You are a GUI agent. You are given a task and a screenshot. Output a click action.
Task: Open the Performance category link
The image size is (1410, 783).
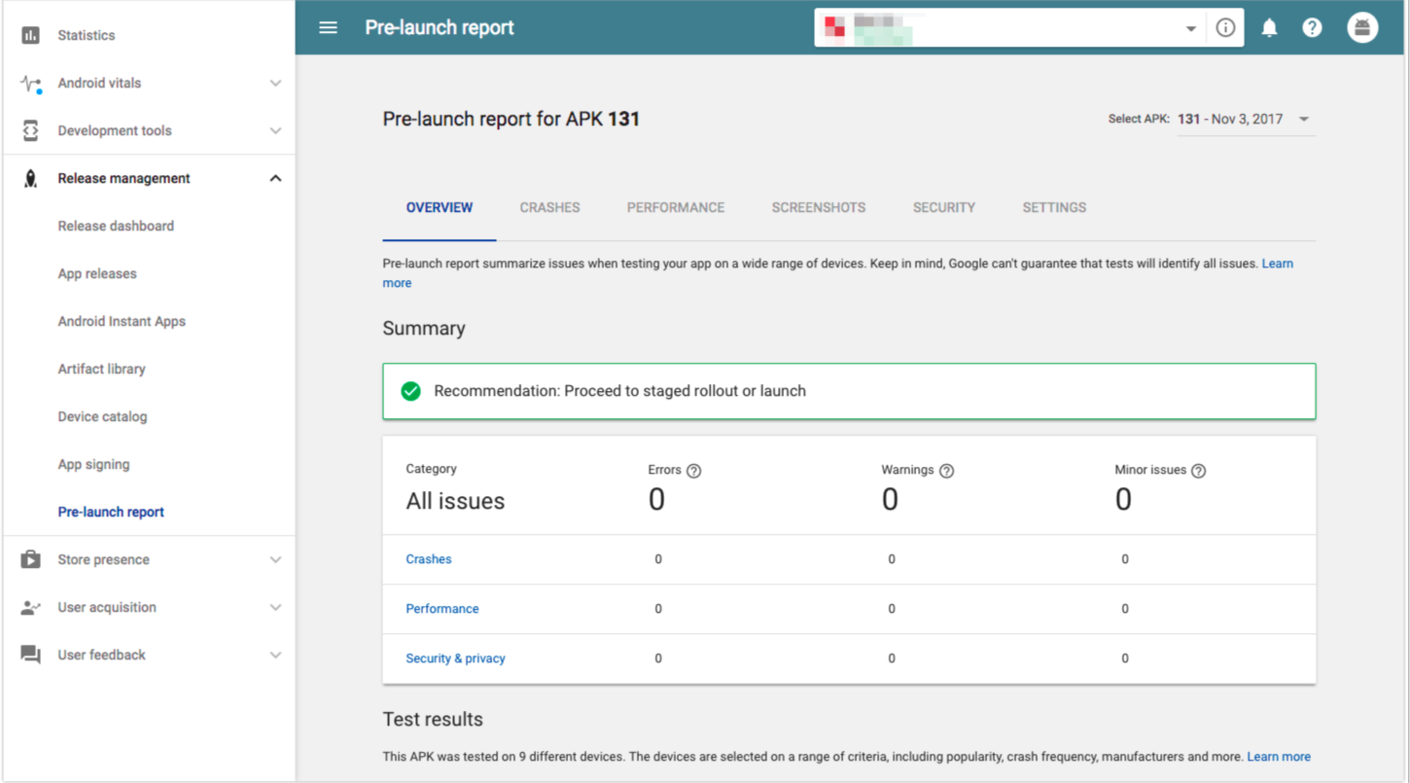[442, 609]
